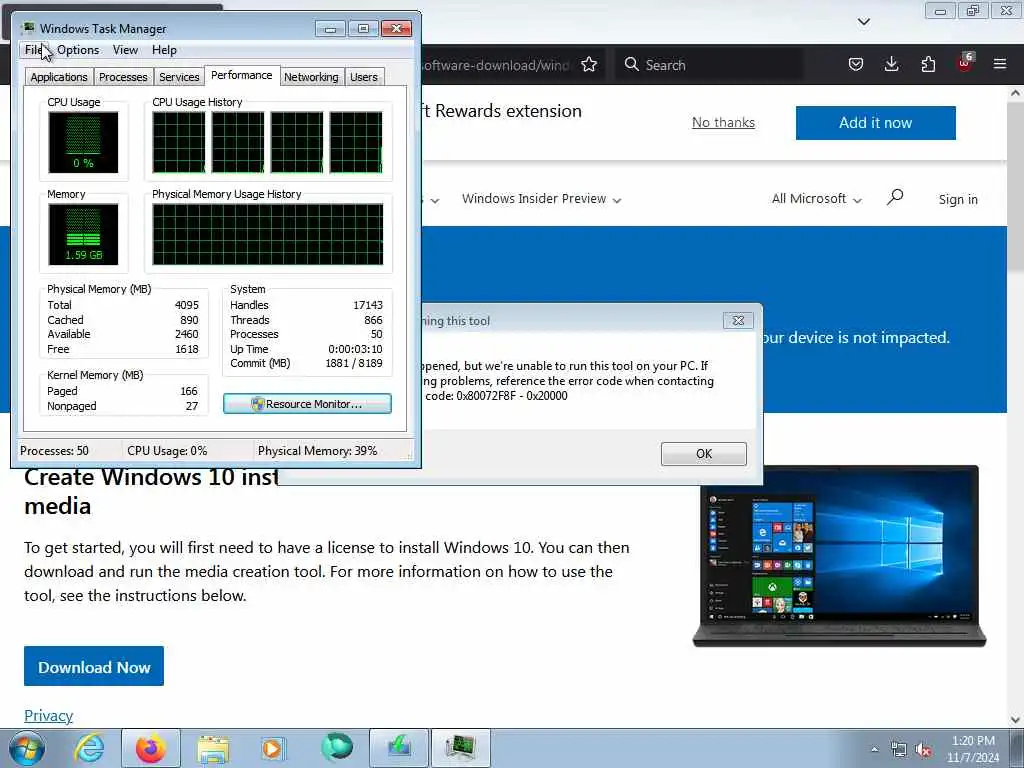Bookmark page with the star icon

pyautogui.click(x=589, y=65)
